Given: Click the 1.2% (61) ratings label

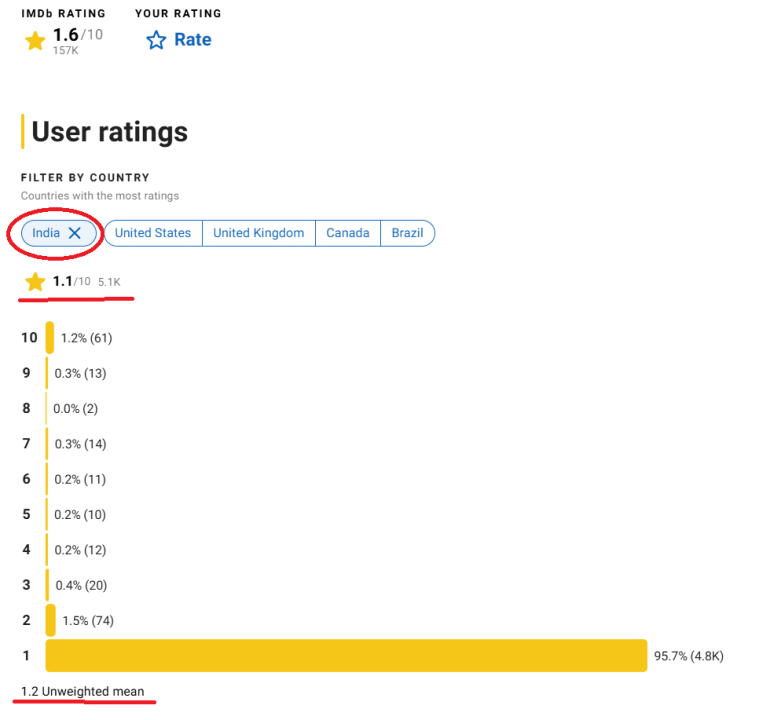Looking at the screenshot, I should point(86,338).
